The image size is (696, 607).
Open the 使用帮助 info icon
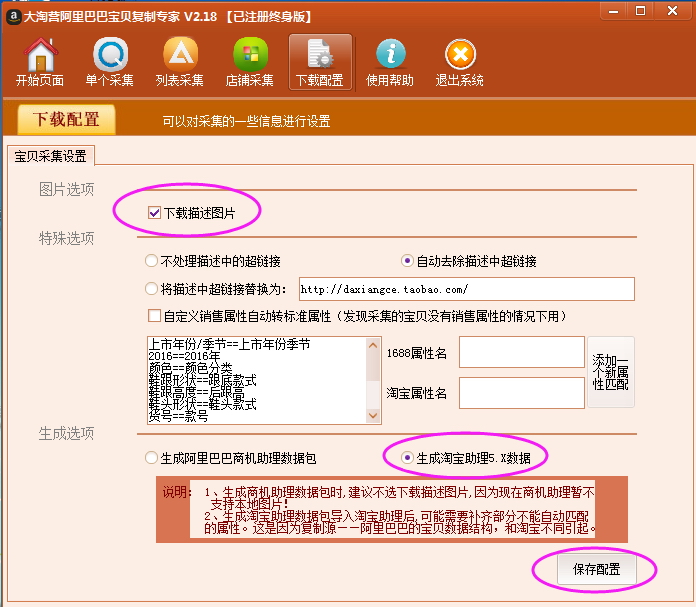390,62
